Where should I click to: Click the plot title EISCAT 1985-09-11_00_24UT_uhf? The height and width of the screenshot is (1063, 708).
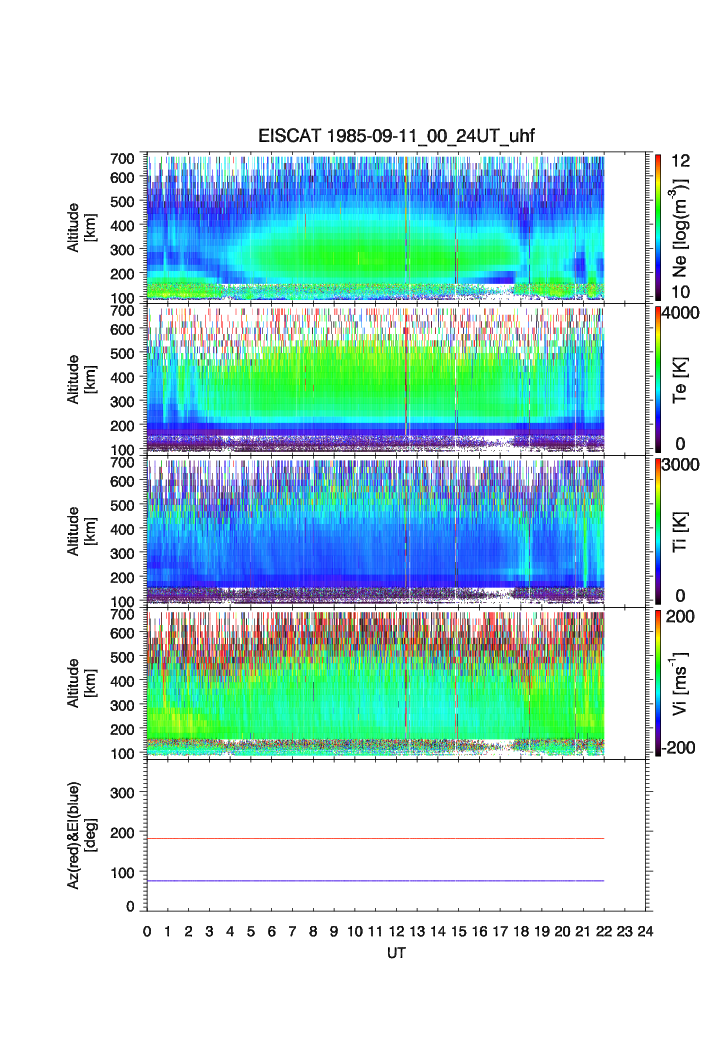click(x=397, y=137)
